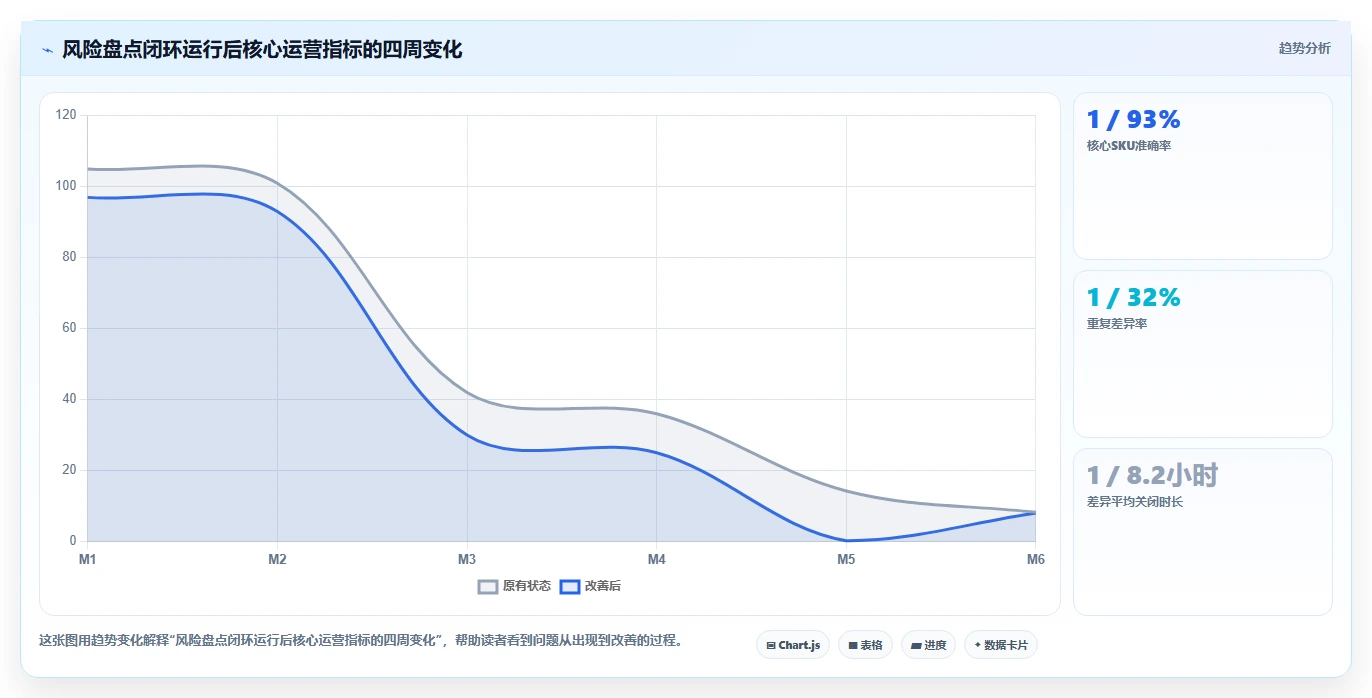The width and height of the screenshot is (1372, 698).
Task: Click the lightning icon beside the title
Action: pos(47,50)
